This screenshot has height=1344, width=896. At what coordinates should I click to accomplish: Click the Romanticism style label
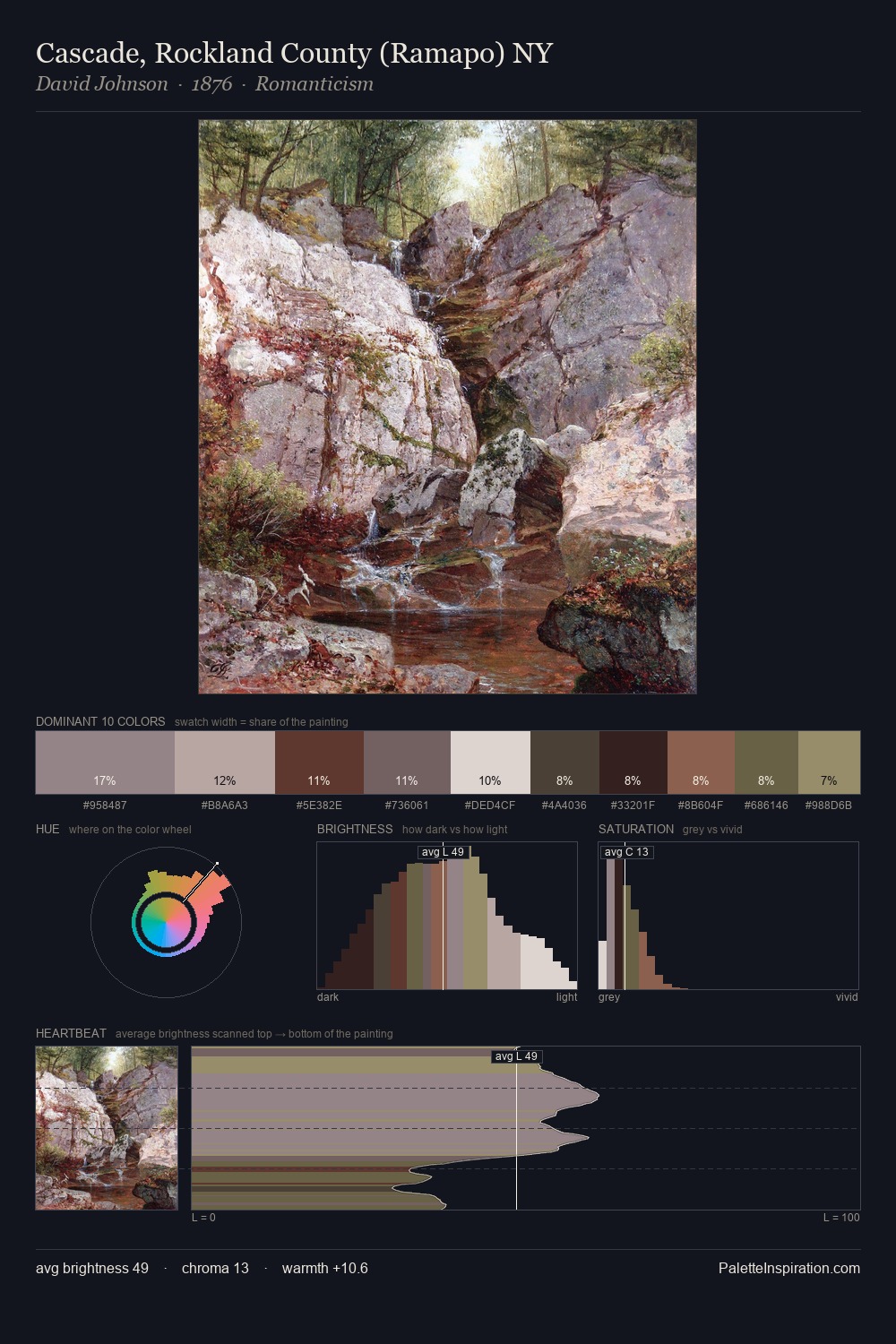point(314,84)
